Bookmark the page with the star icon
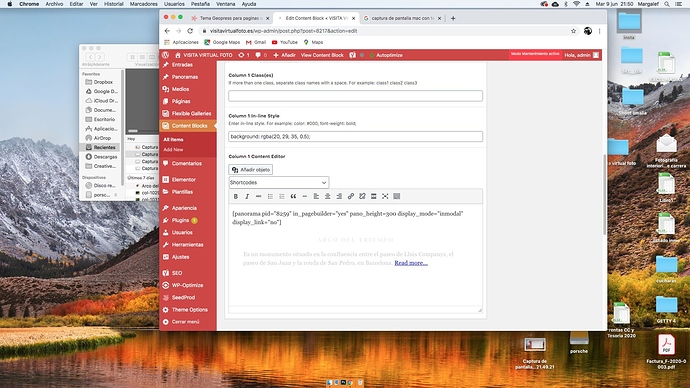 point(573,31)
